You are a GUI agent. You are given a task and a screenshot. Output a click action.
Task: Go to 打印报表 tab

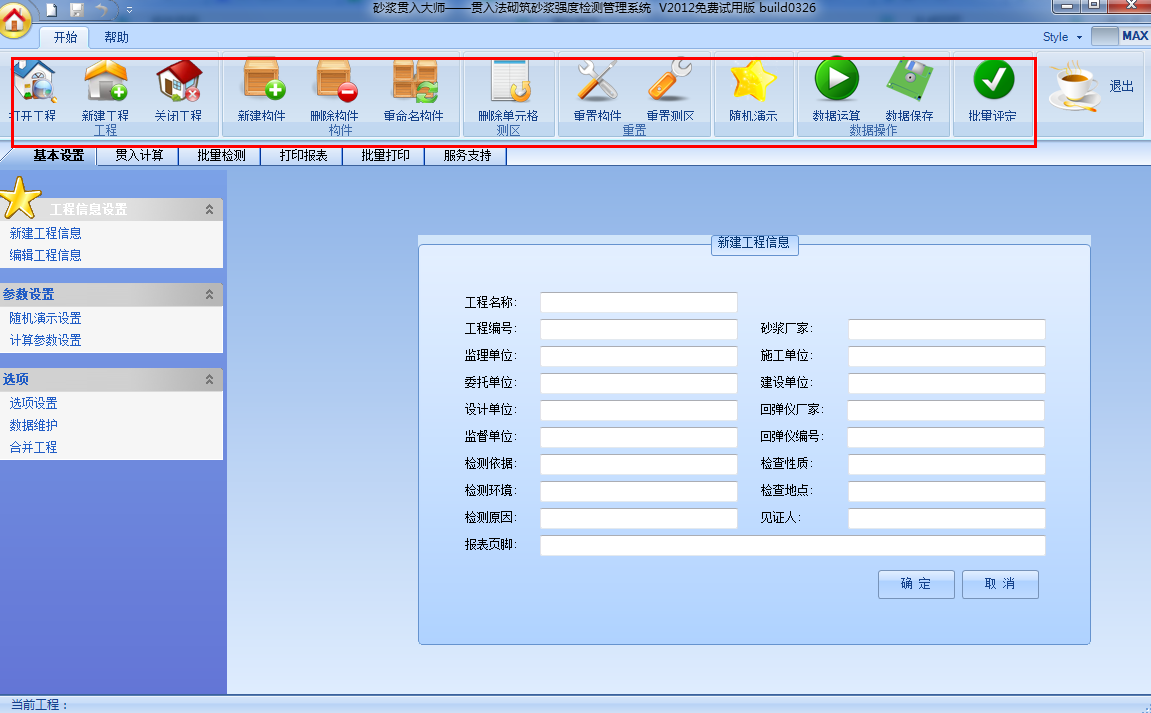click(x=303, y=156)
